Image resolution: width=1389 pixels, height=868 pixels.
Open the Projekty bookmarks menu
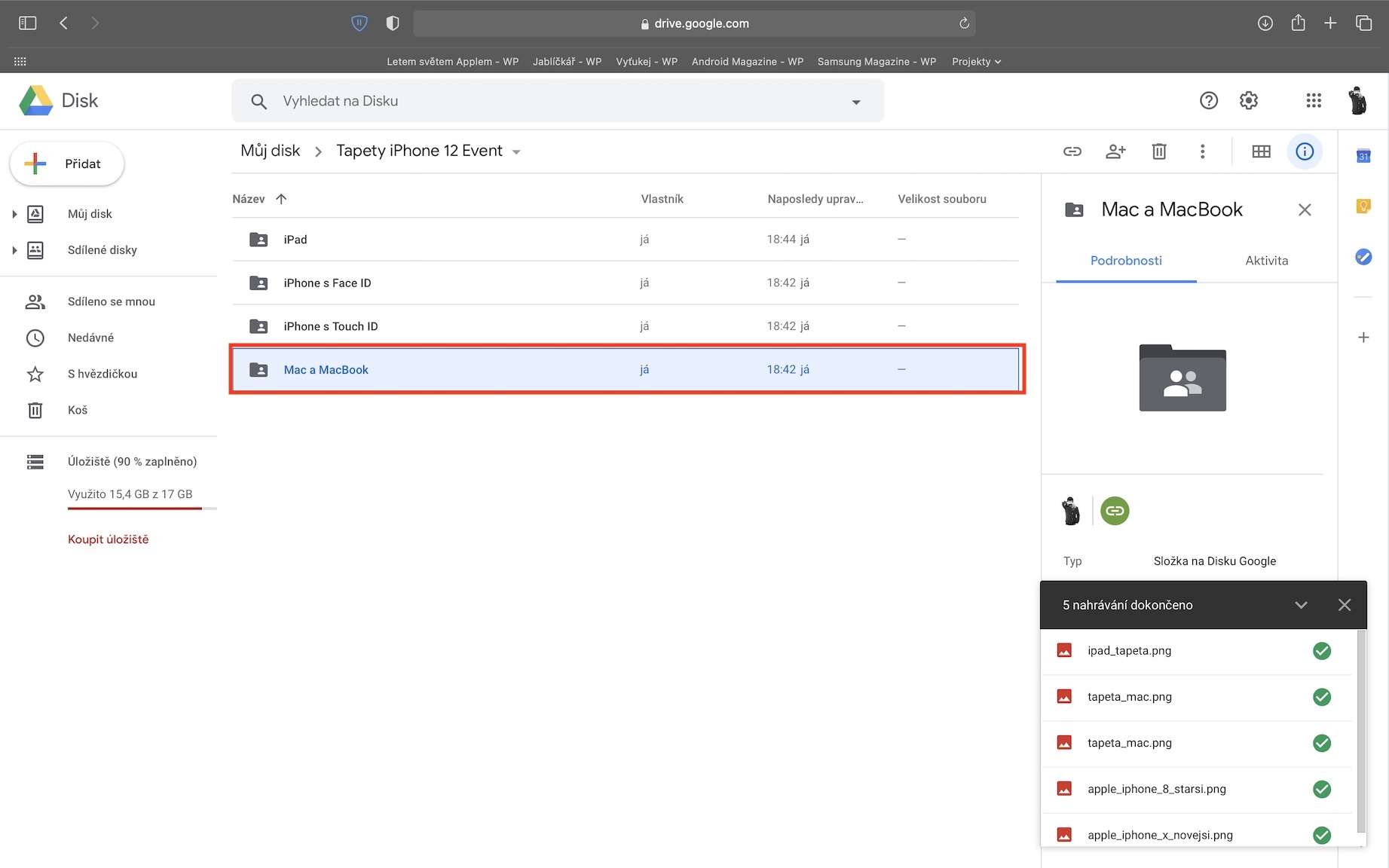click(976, 62)
